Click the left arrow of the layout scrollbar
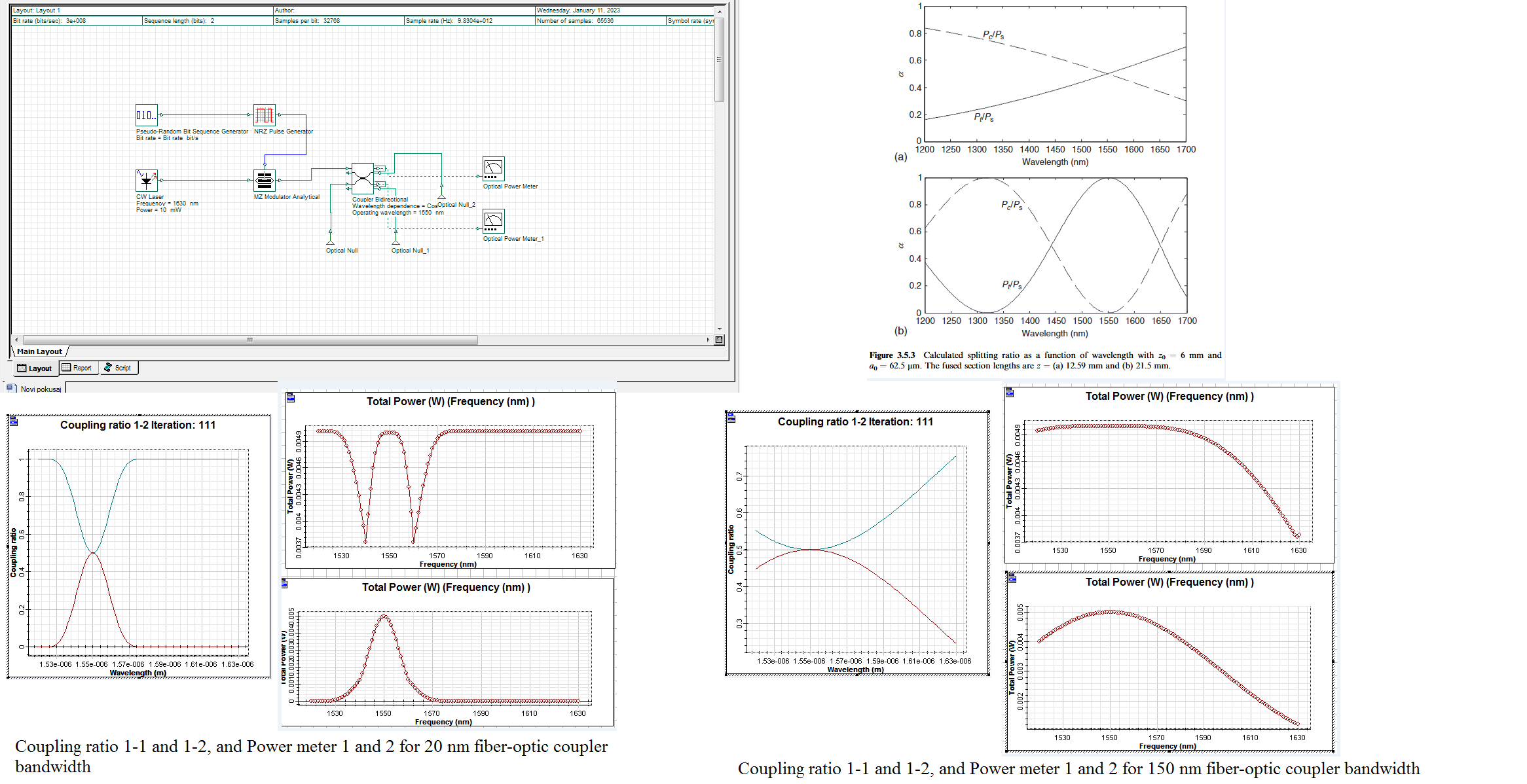 (16, 340)
